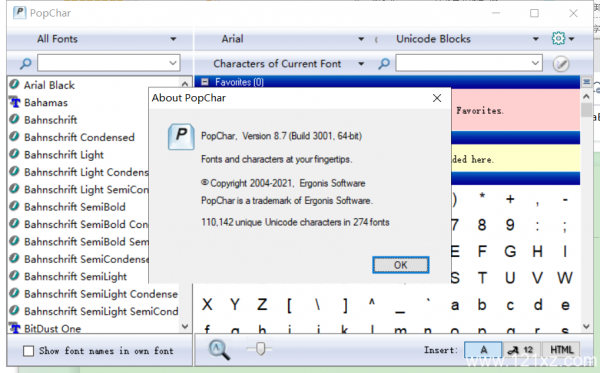Click the character X in grid
Screen dimensions: 600x373
pyautogui.click(x=207, y=305)
